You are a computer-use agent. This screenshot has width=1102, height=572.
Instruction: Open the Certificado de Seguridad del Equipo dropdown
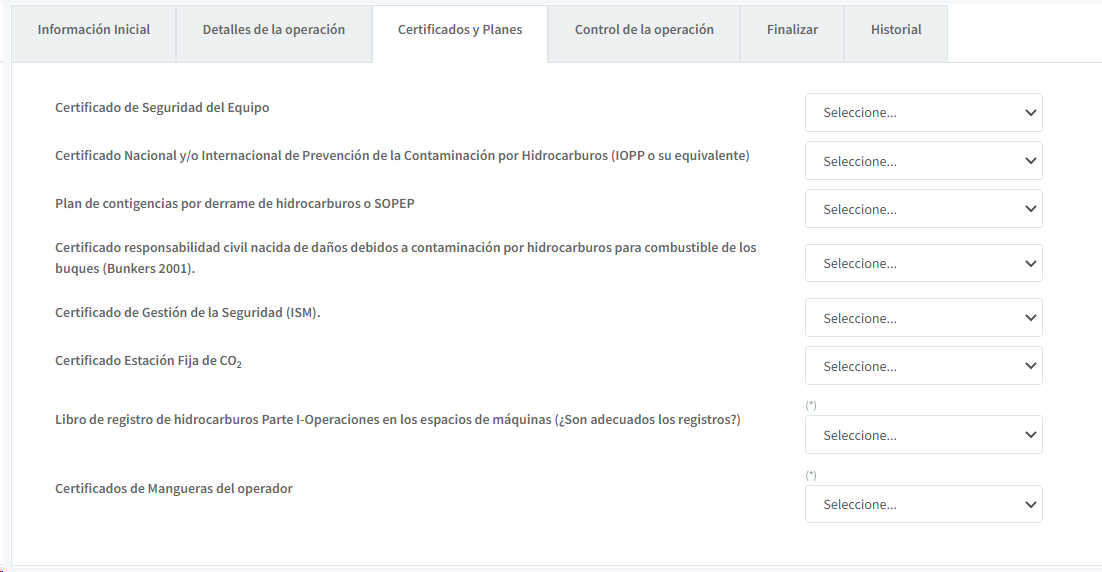(x=923, y=113)
